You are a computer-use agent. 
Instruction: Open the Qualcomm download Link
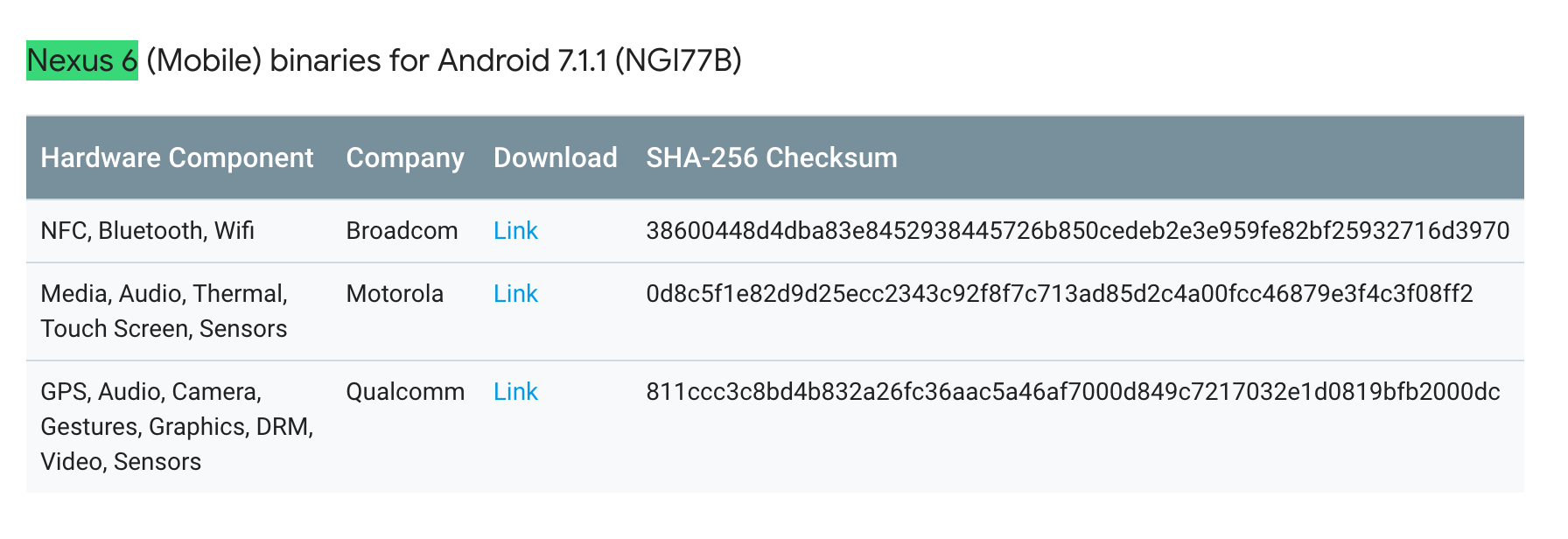point(515,391)
